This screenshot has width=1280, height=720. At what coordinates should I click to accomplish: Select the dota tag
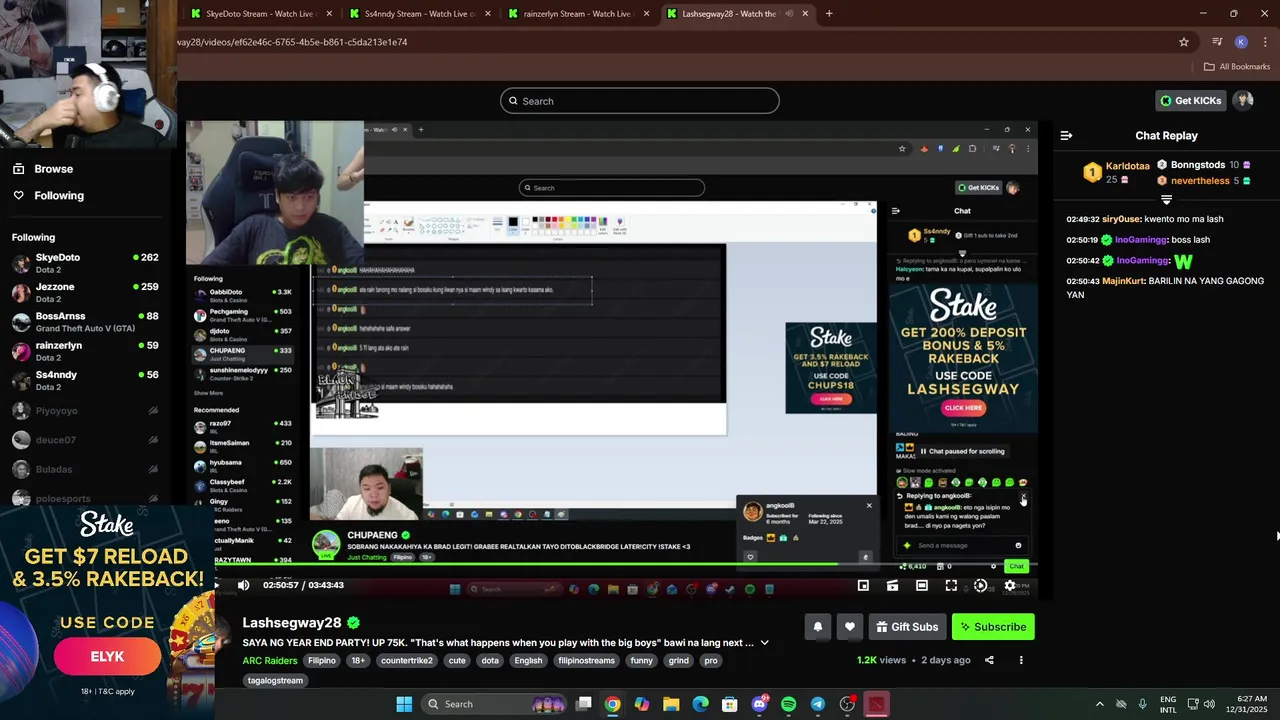pos(490,661)
